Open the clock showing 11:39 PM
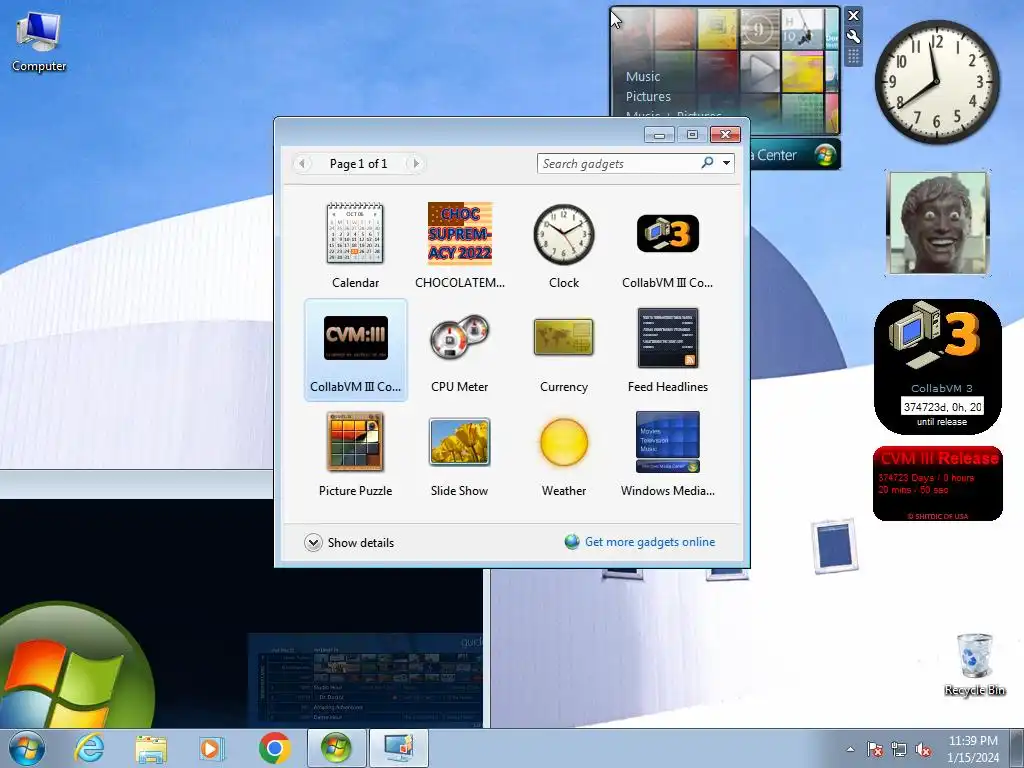Screen dimensions: 1024x768 click(973, 748)
